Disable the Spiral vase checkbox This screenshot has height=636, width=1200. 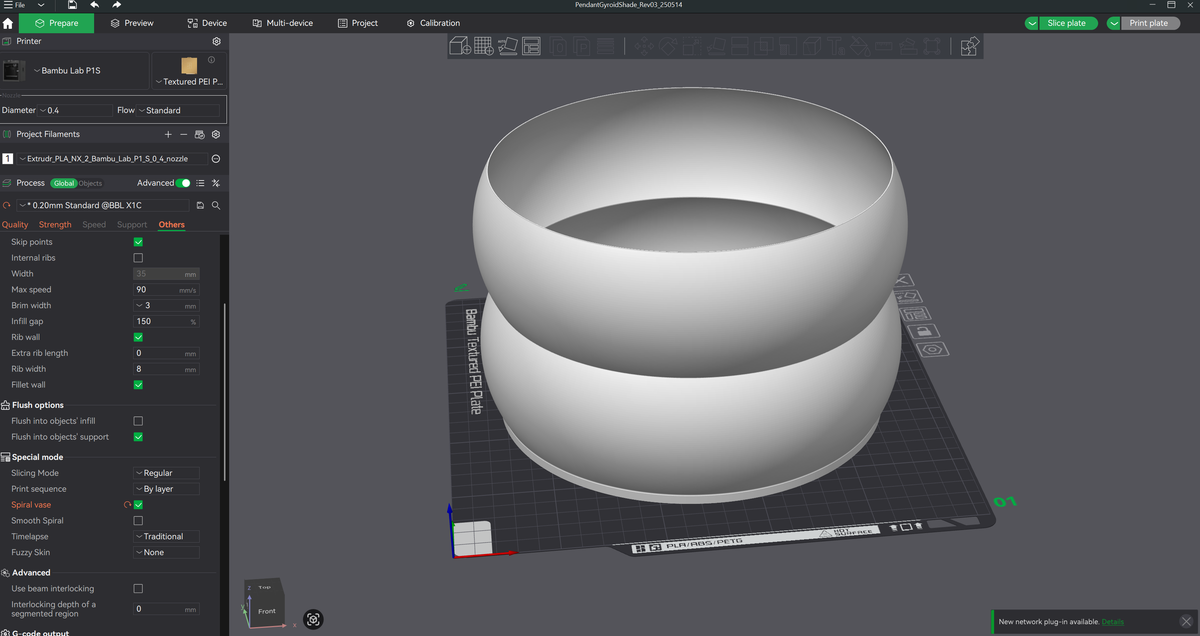(x=138, y=505)
